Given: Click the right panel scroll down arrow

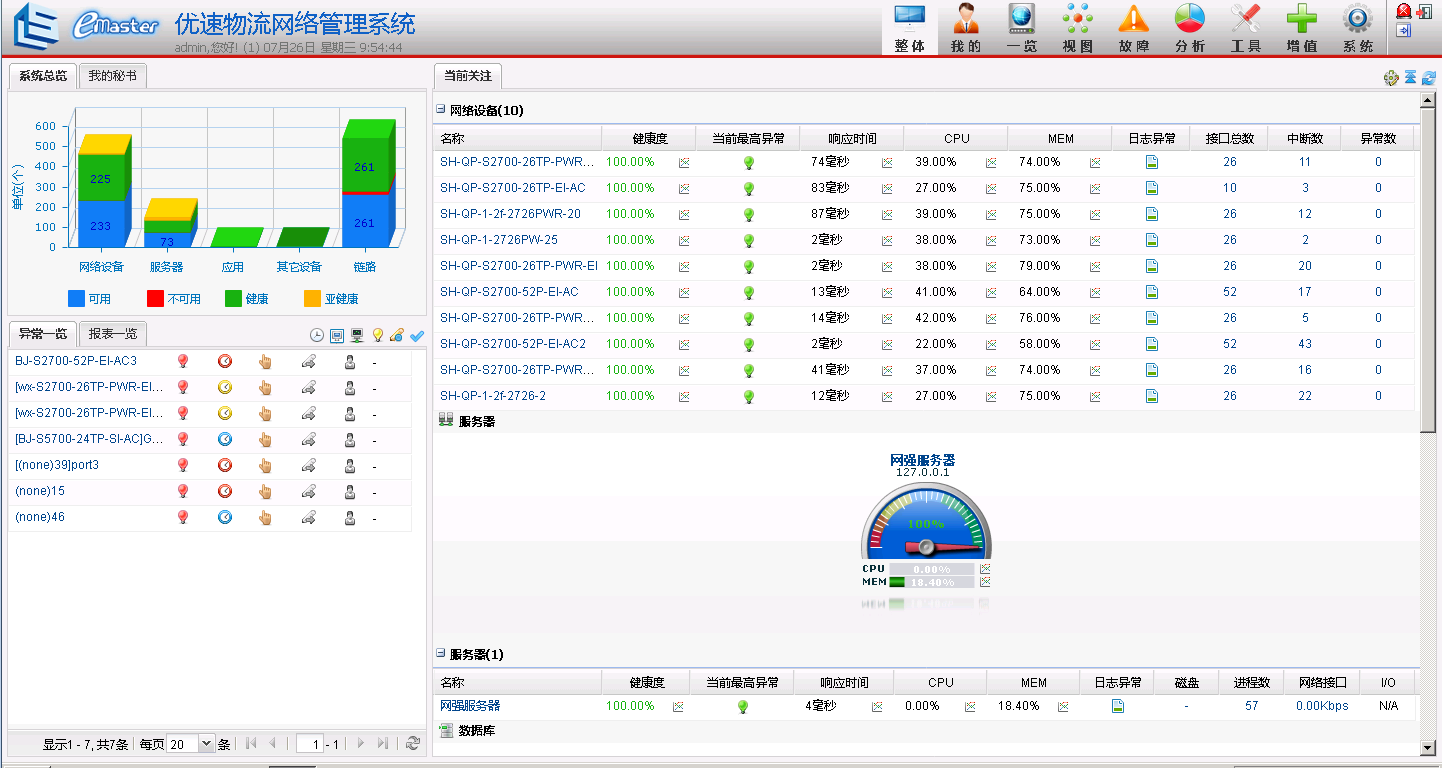Looking at the screenshot, I should pos(1428,748).
